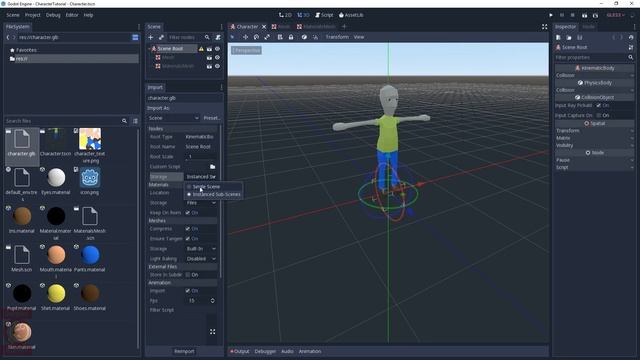The width and height of the screenshot is (640, 360).
Task: Open Scene Root in editor icon
Action: click(209, 49)
